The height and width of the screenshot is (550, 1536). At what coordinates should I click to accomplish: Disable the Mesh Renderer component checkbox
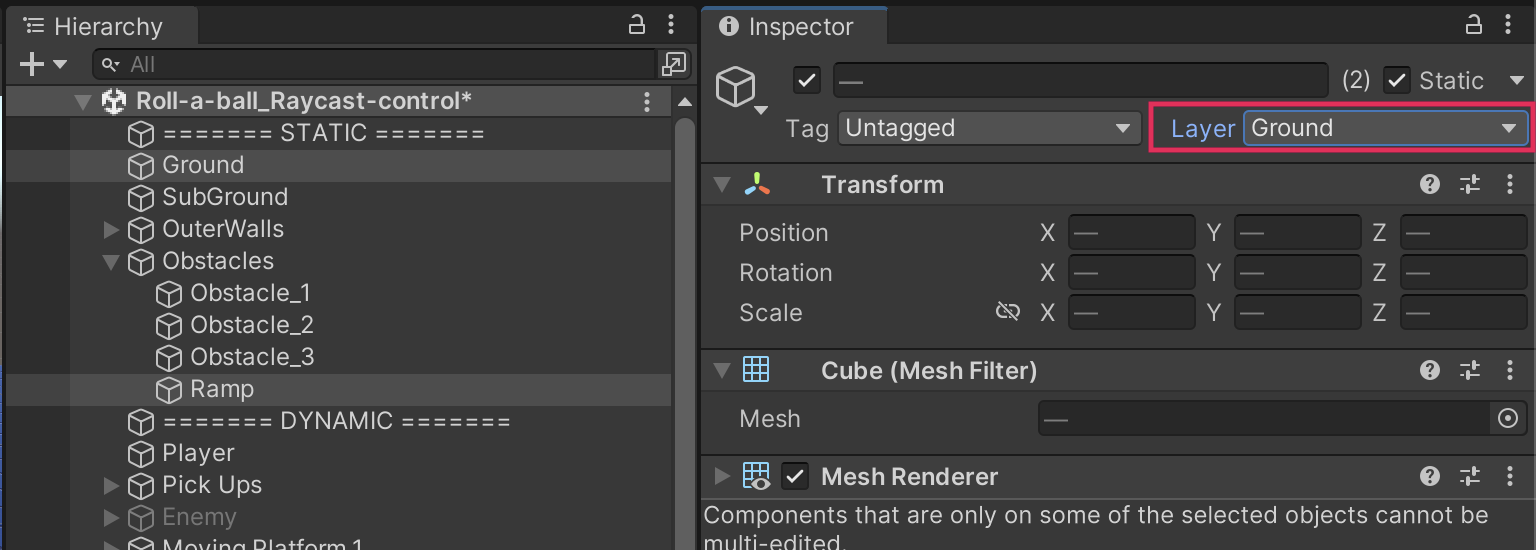pos(795,477)
